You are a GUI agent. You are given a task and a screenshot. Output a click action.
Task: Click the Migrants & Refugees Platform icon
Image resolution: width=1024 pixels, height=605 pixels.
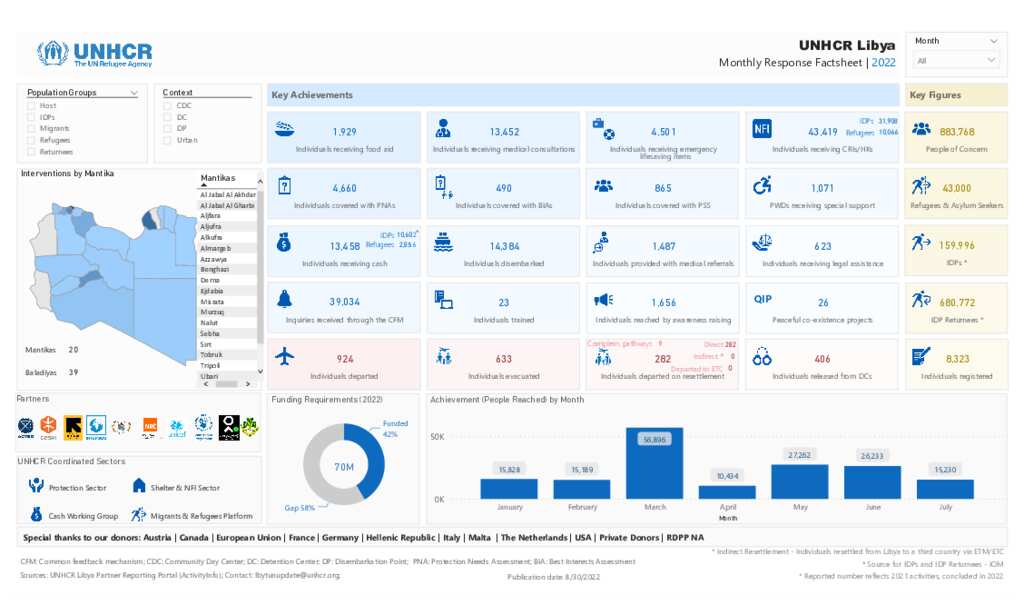click(138, 515)
